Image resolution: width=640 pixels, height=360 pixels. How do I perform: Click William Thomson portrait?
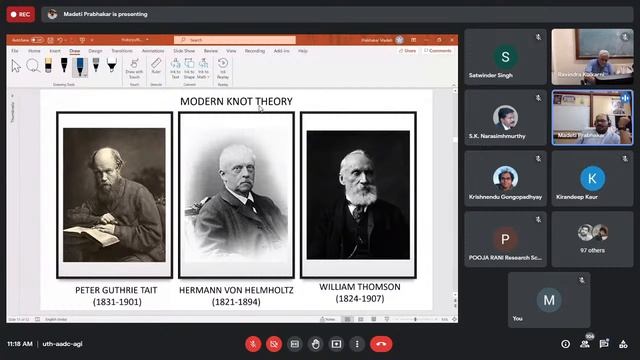pyautogui.click(x=358, y=195)
